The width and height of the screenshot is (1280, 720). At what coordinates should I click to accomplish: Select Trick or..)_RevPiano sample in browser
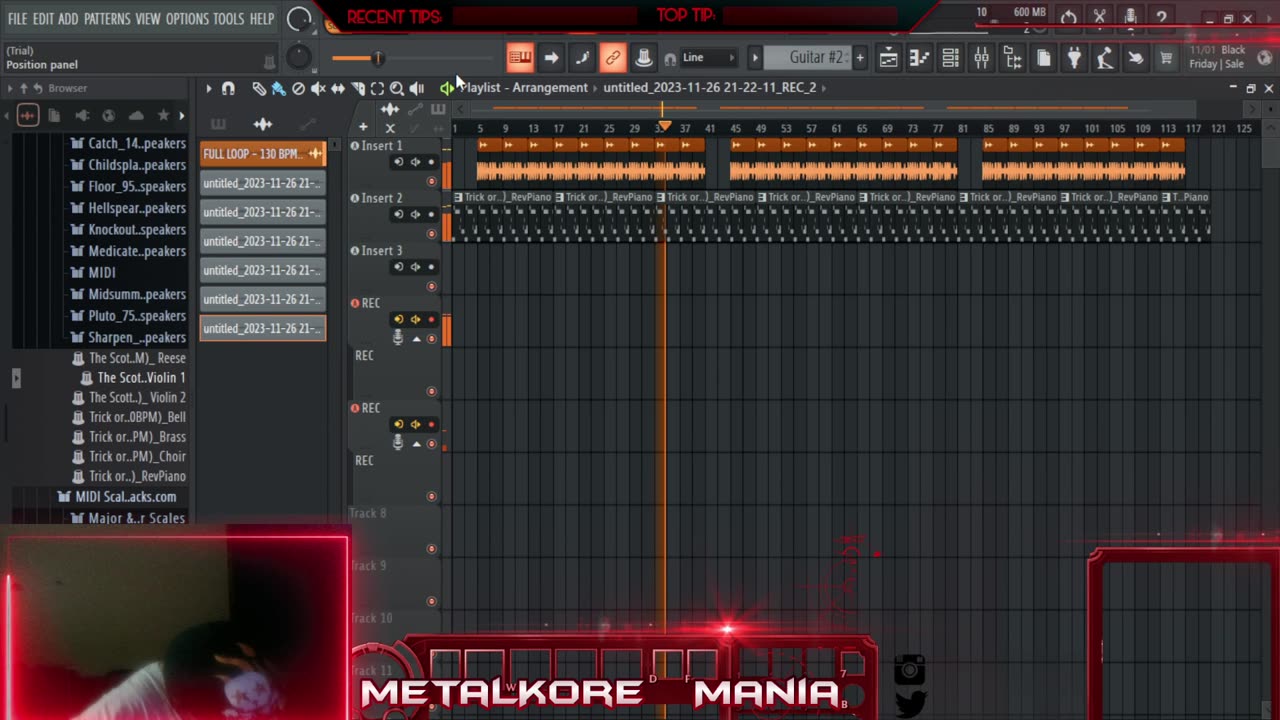(128, 476)
